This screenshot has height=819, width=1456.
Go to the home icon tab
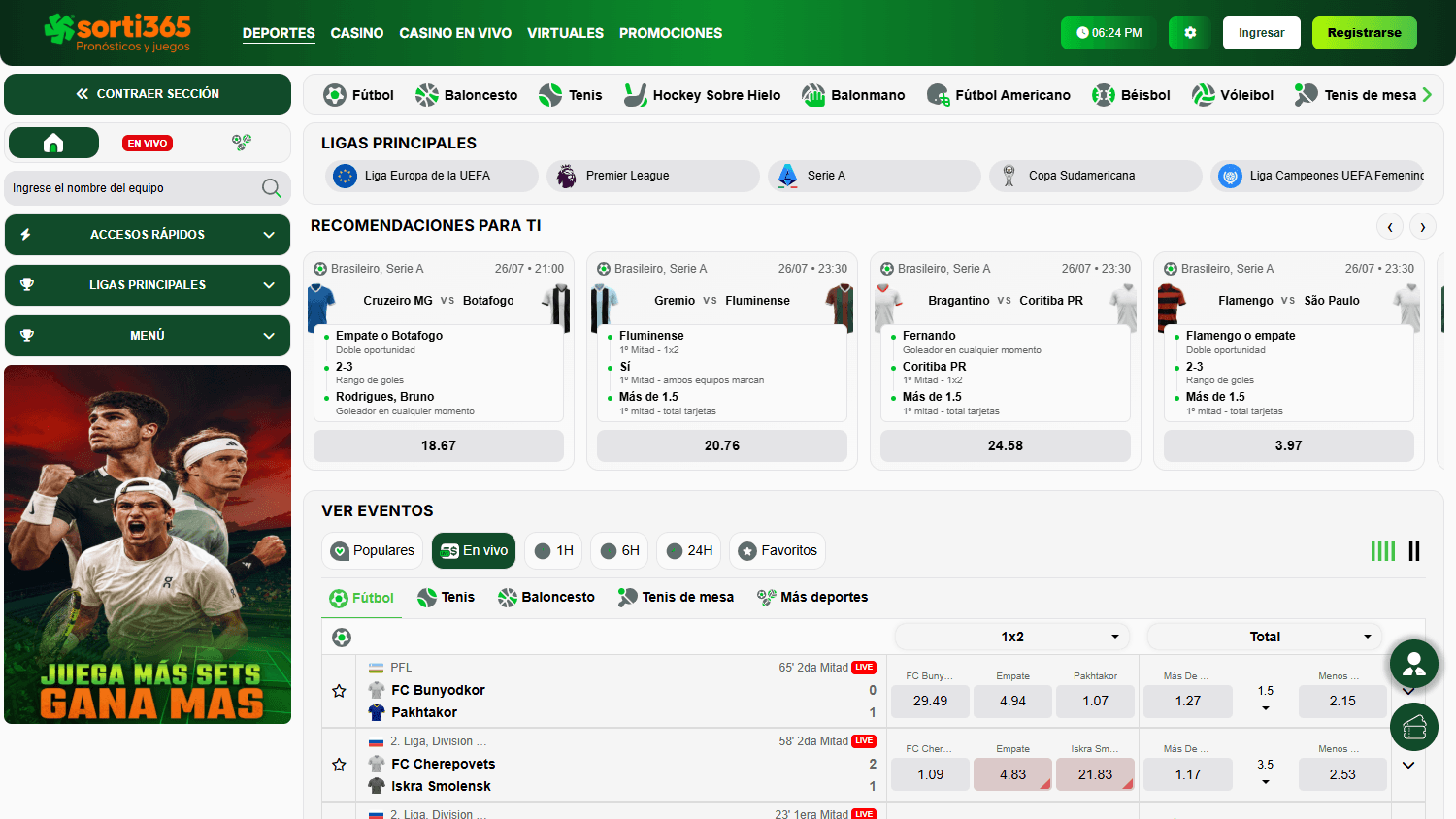[53, 143]
